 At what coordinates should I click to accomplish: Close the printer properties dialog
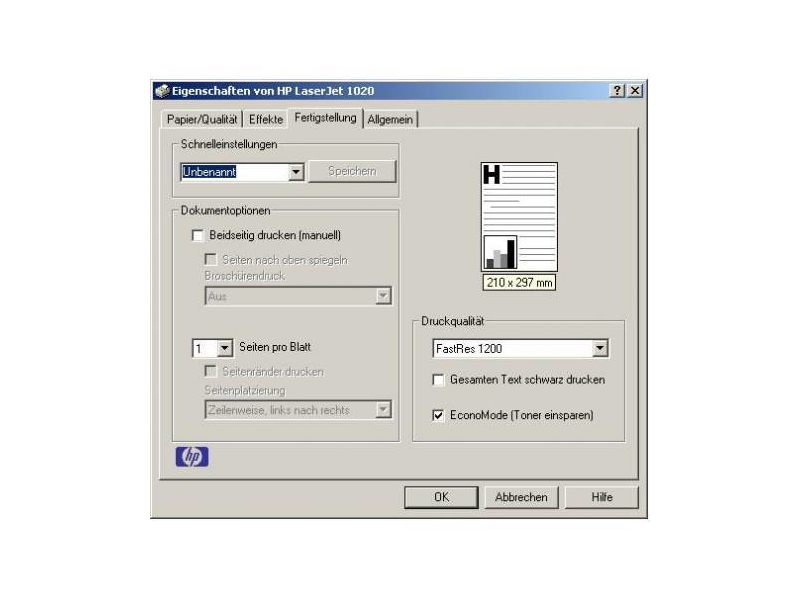635,90
